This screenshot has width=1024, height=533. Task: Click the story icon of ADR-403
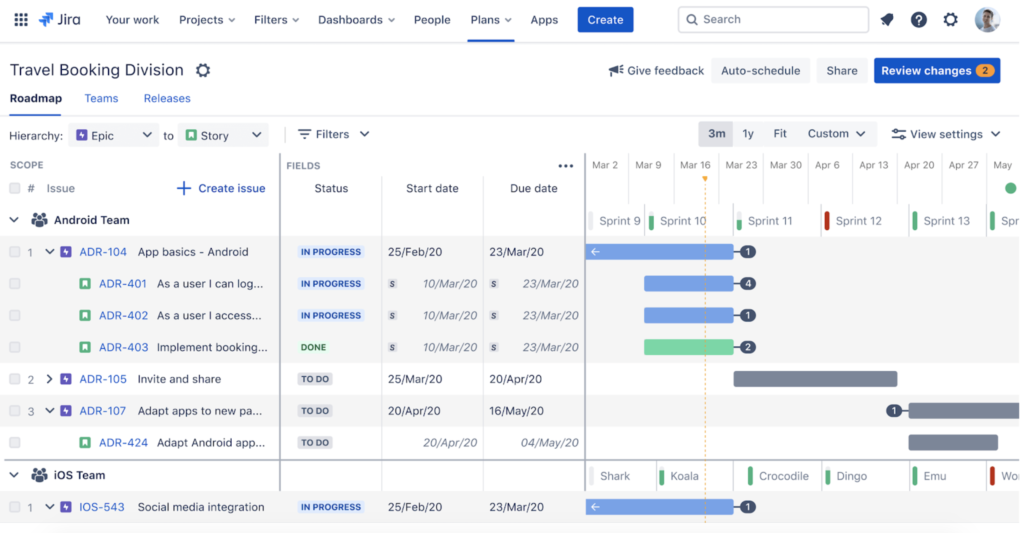click(x=85, y=347)
